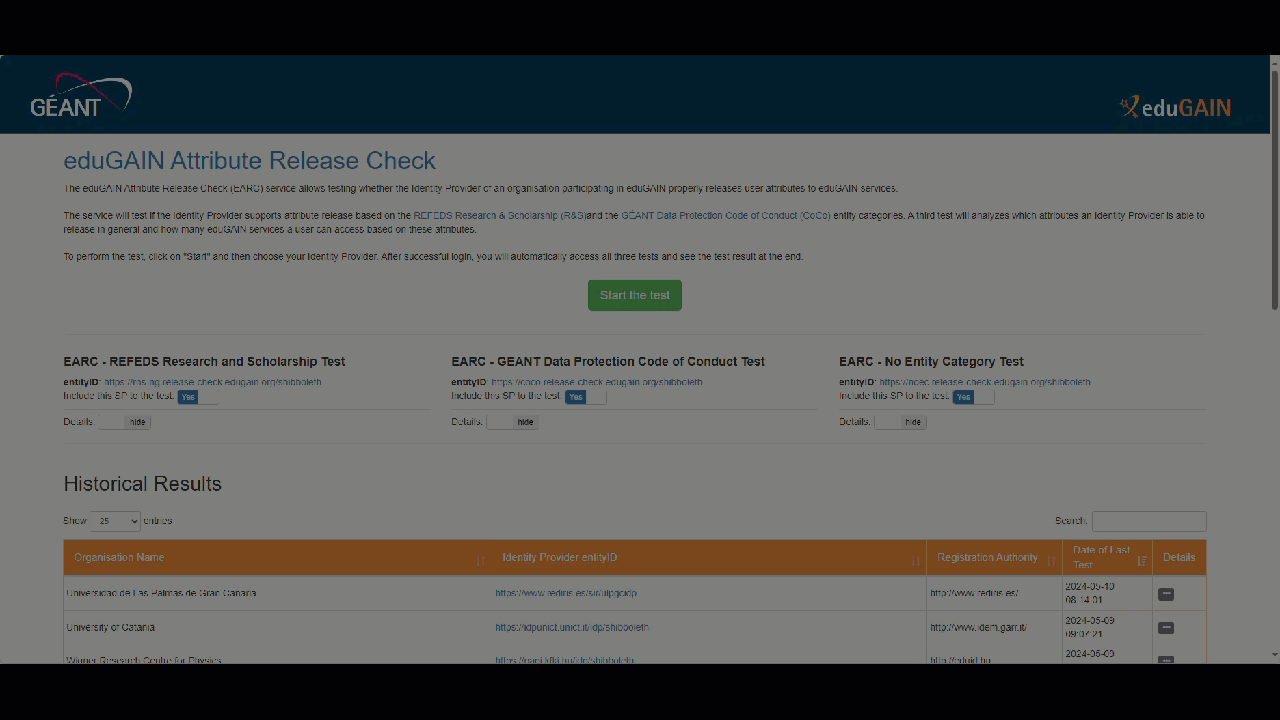The height and width of the screenshot is (720, 1280).
Task: Toggle include SP for Code of Conduct test
Action: 585,397
